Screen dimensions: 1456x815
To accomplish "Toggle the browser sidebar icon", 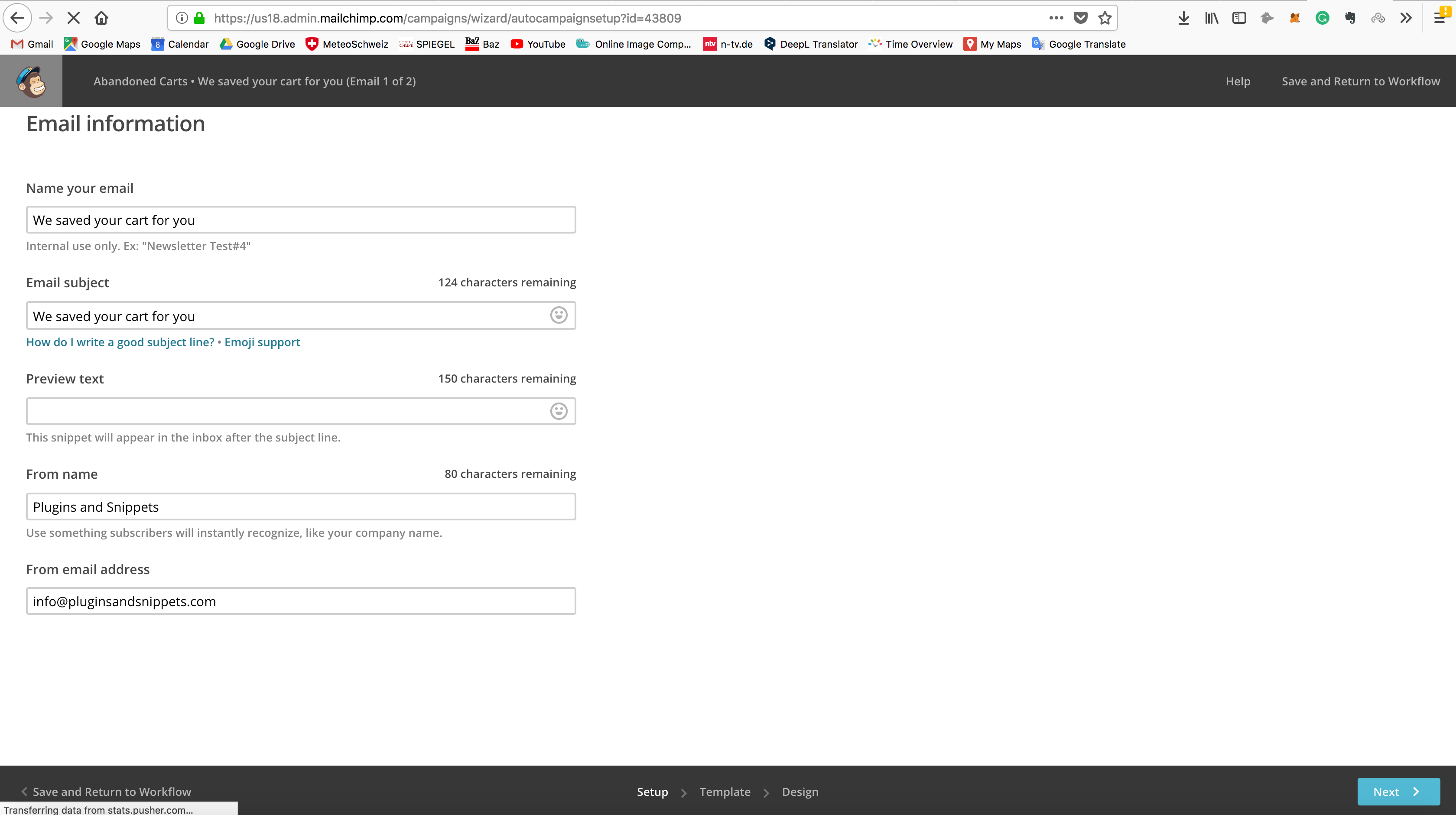I will pos(1239,18).
